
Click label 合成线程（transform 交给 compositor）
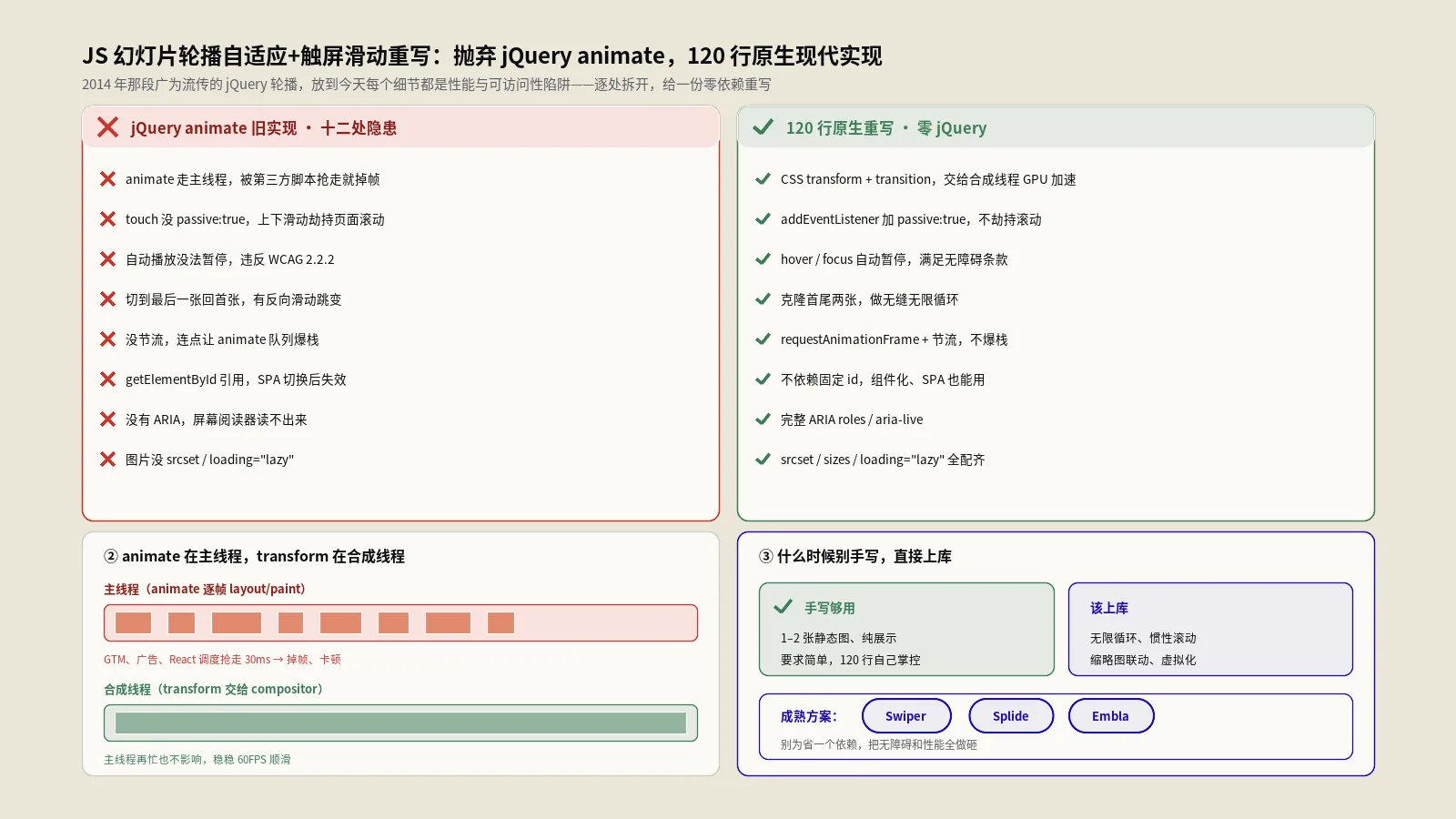213,690
